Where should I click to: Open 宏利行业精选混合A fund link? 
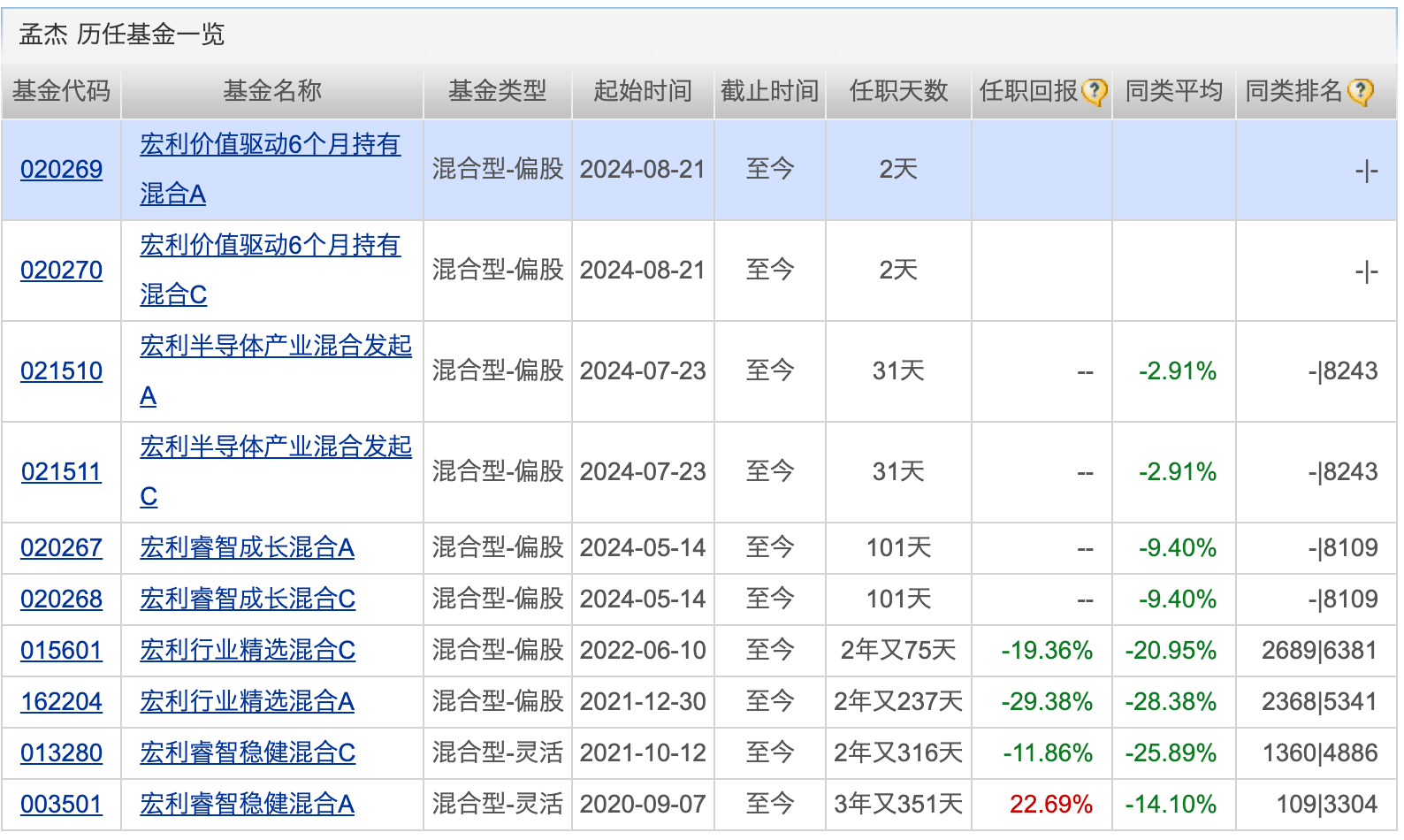247,701
